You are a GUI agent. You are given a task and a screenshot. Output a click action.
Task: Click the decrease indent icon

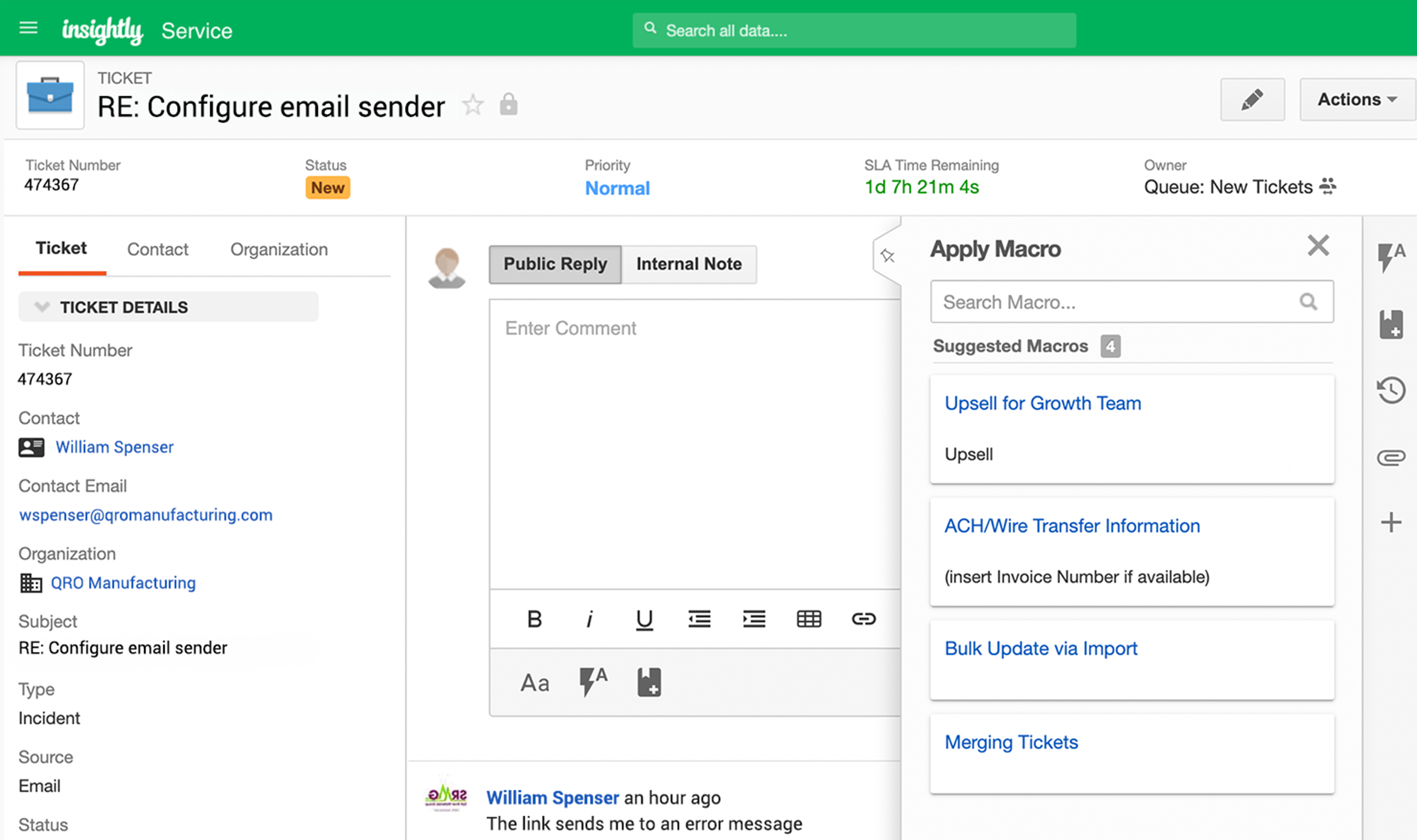(699, 619)
